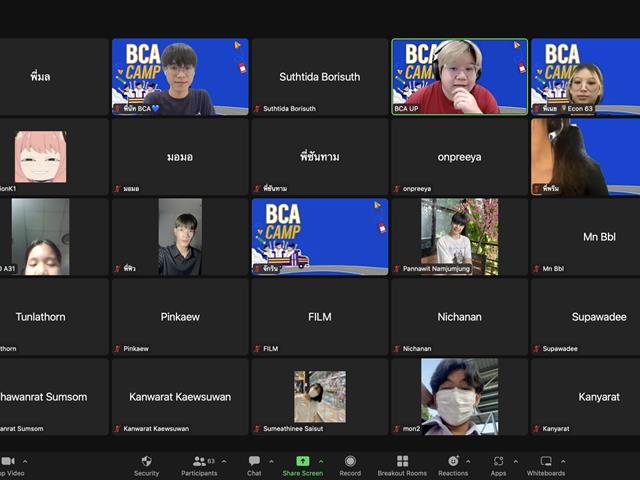The image size is (640, 480).
Task: Click the muted mic icon on Suthtida Borisuth
Action: (x=257, y=109)
